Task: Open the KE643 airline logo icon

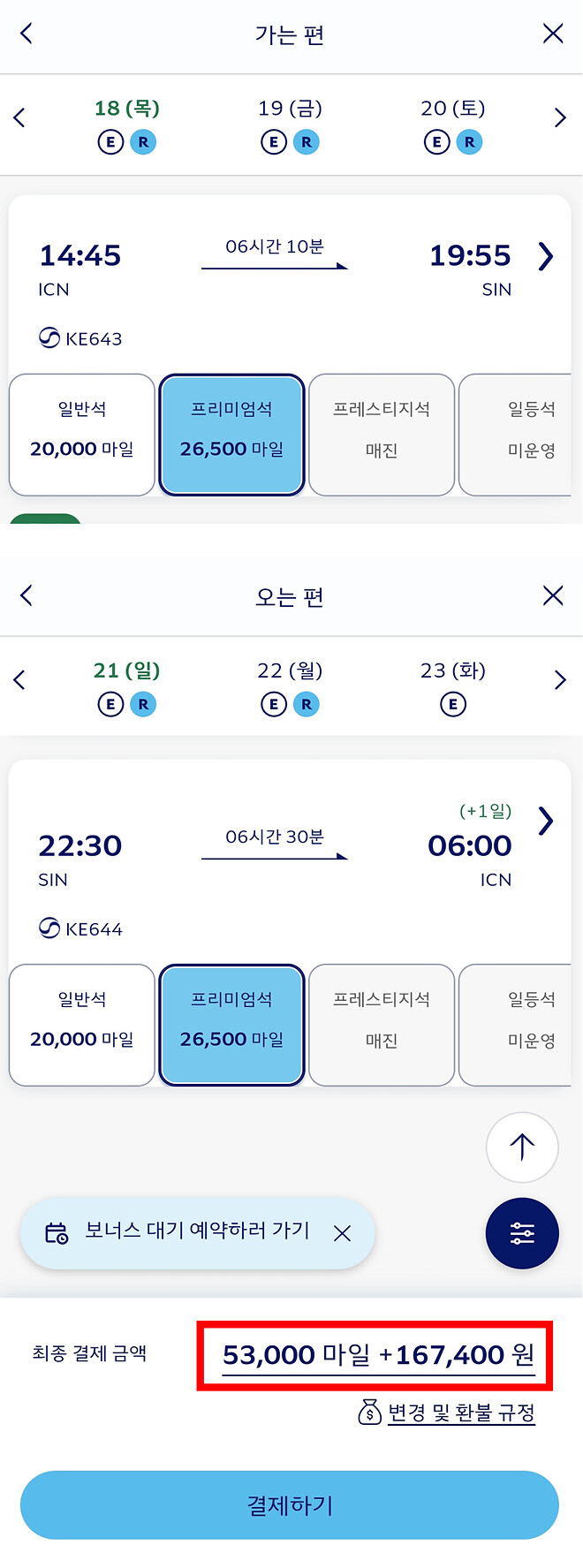Action: pyautogui.click(x=50, y=337)
